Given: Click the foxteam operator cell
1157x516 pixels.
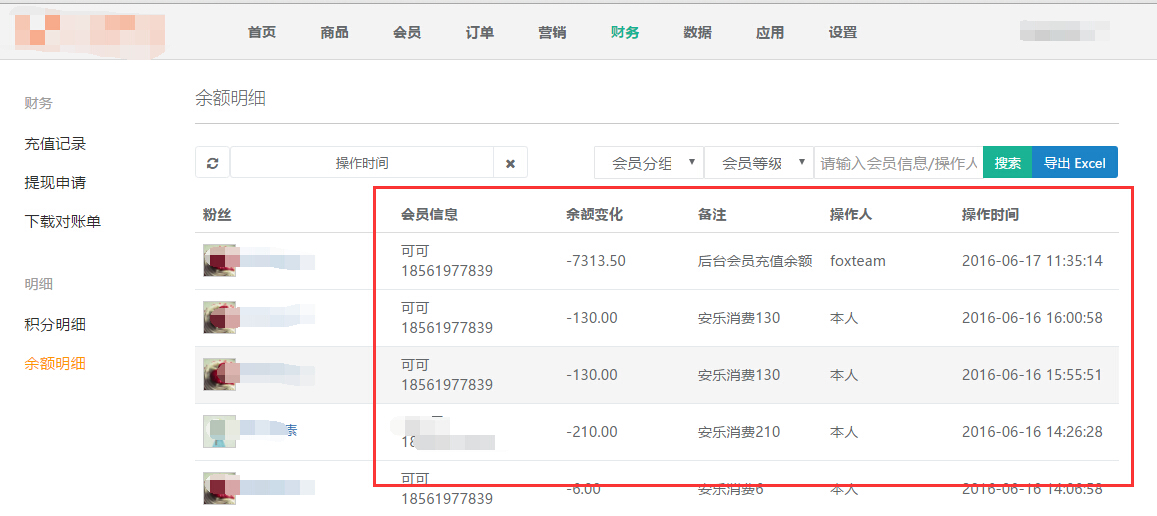Looking at the screenshot, I should [x=857, y=261].
